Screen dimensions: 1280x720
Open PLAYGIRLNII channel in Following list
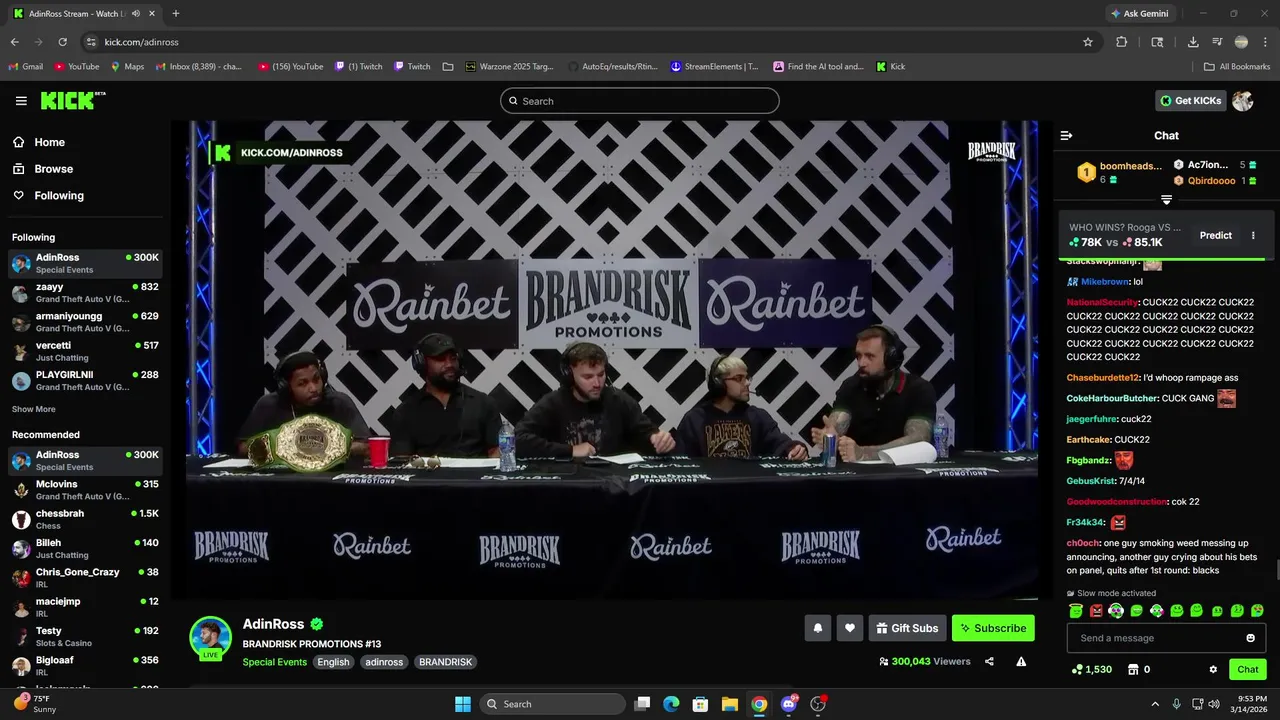point(85,381)
